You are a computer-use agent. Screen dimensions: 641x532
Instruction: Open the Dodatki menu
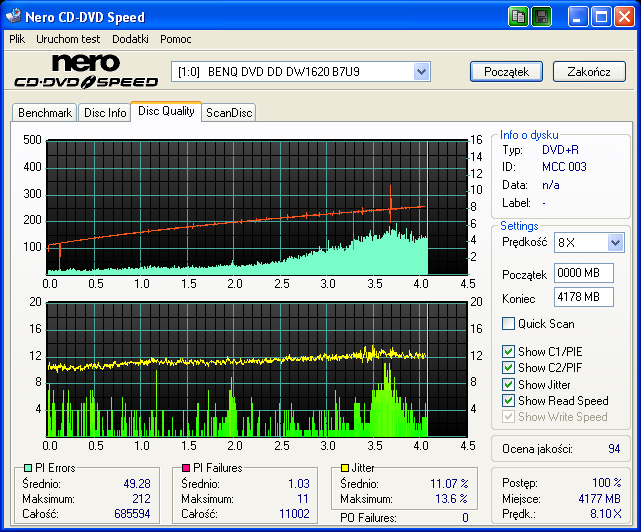pyautogui.click(x=130, y=39)
